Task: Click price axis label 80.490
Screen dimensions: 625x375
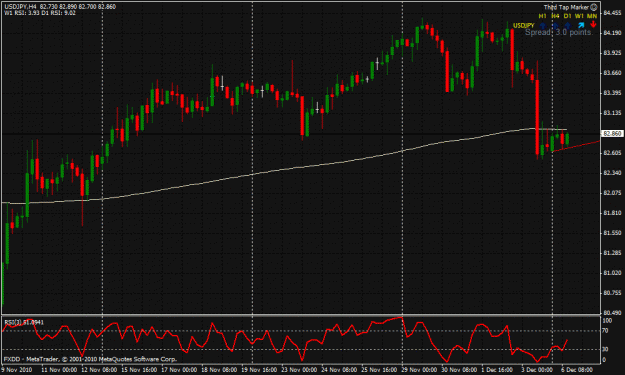Action: (612, 313)
